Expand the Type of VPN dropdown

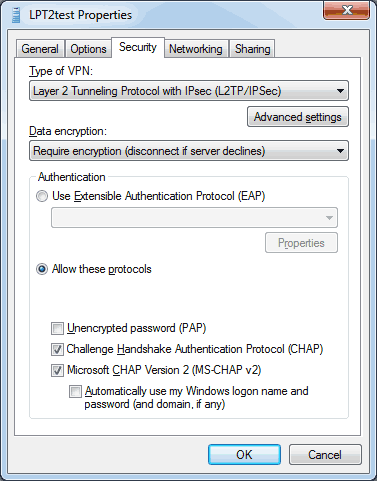189,91
